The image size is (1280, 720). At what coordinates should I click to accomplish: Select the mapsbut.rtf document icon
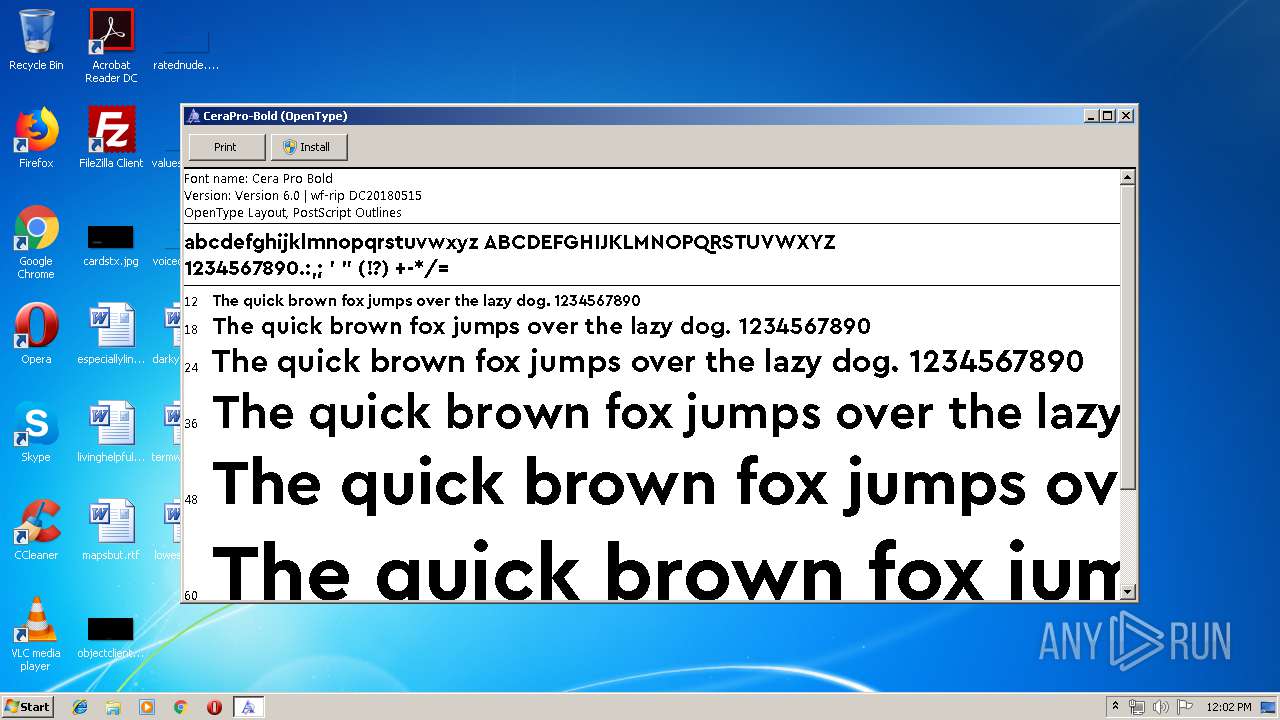pyautogui.click(x=111, y=530)
